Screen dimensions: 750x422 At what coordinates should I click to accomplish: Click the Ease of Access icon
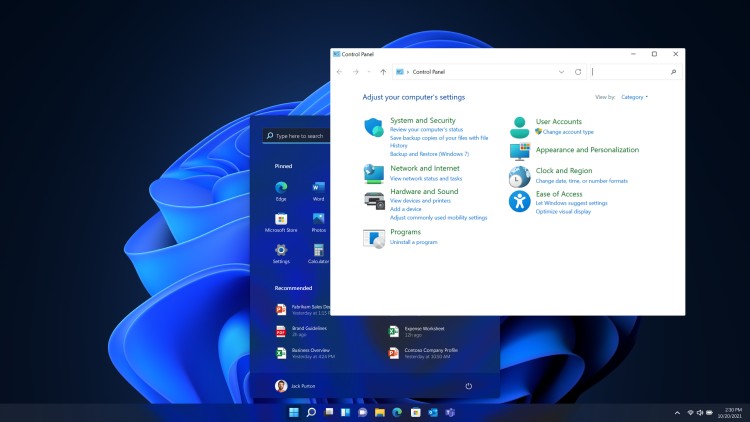pos(519,201)
